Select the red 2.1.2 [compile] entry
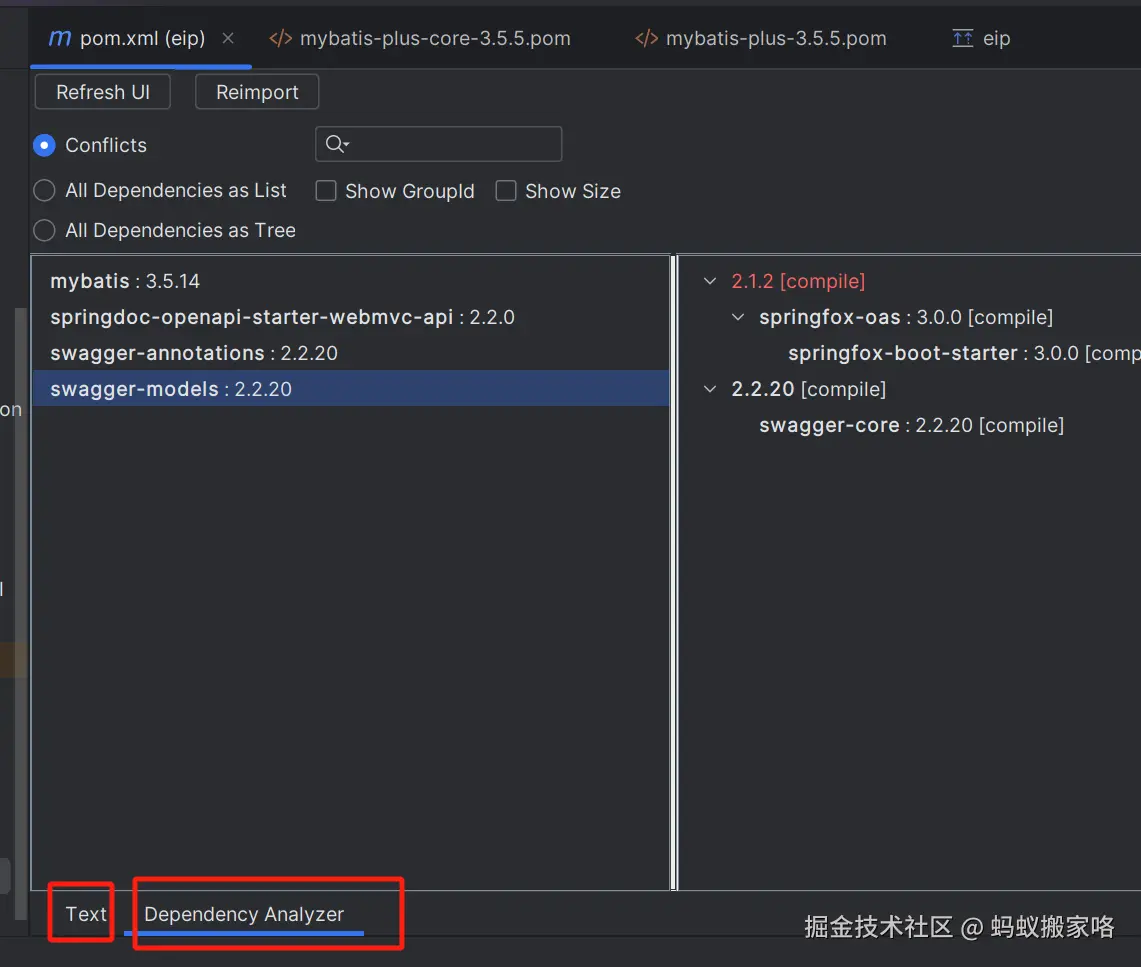The image size is (1141, 967). [798, 281]
